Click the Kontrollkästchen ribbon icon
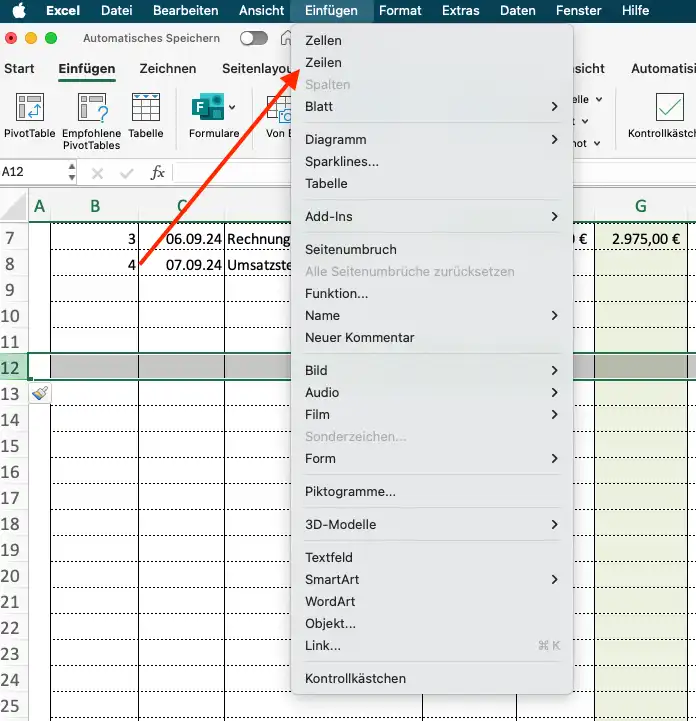The image size is (696, 721). 669,107
